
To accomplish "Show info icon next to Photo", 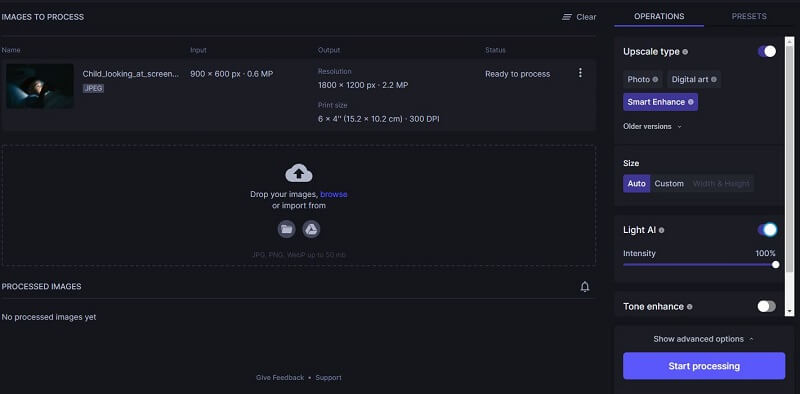I will pos(656,80).
